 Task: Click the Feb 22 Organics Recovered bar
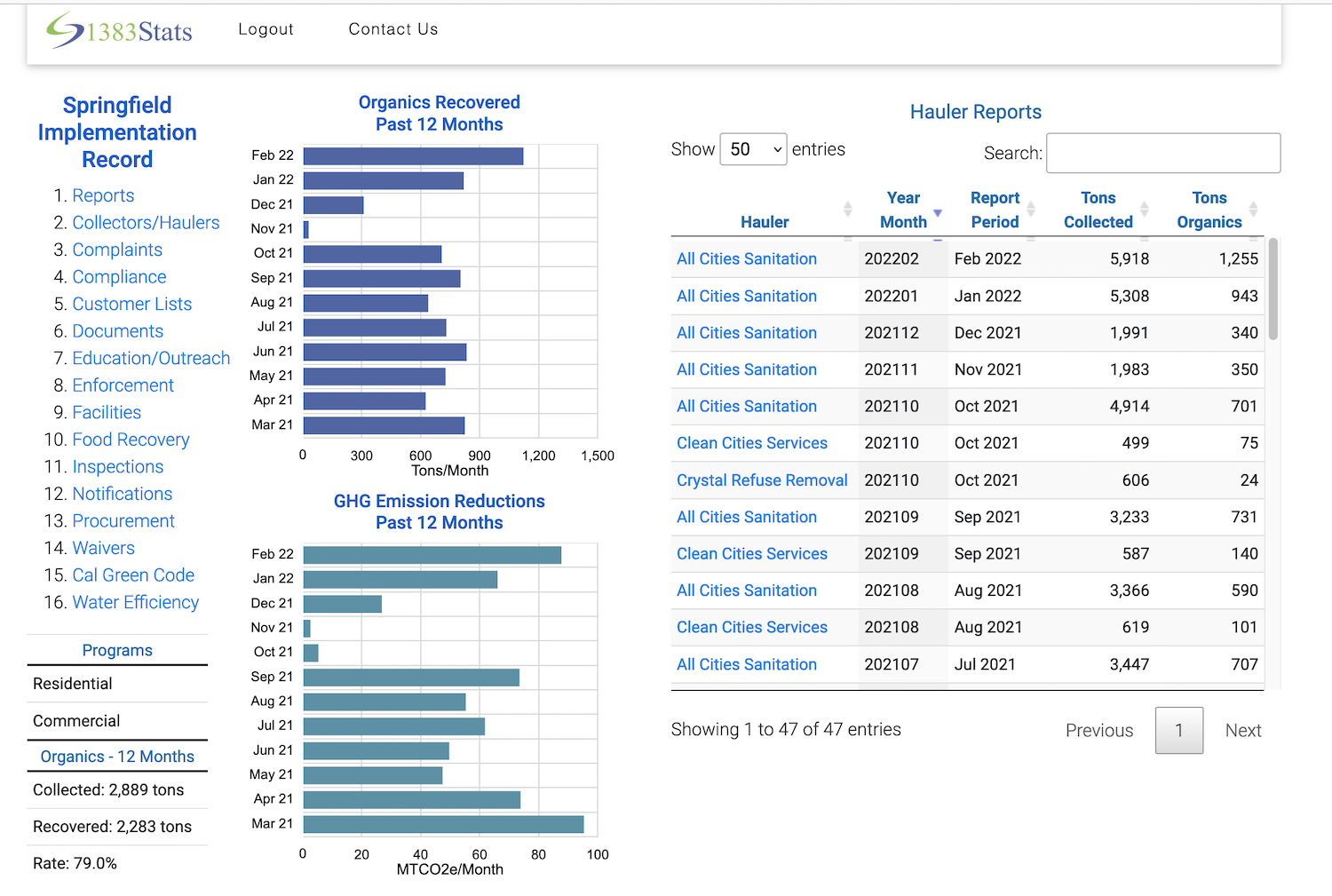(x=413, y=156)
